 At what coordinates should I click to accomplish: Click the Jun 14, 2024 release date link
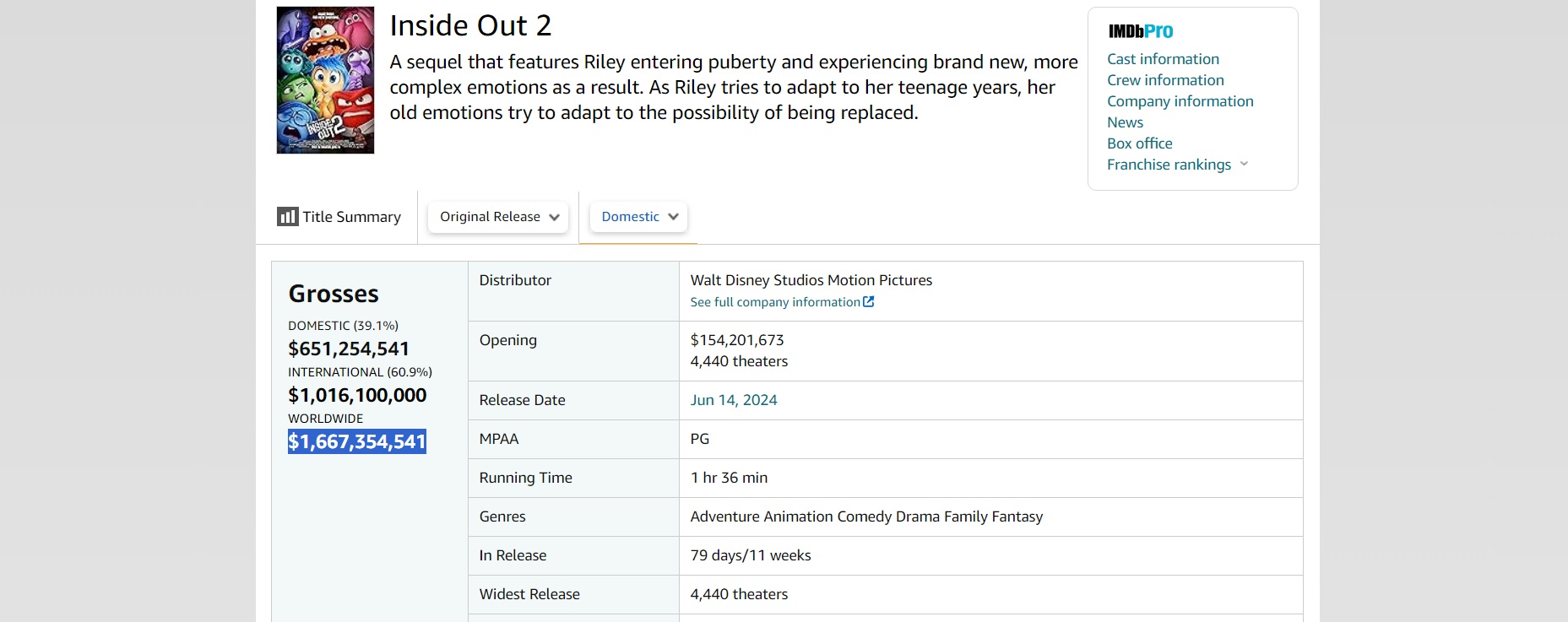[x=734, y=400]
